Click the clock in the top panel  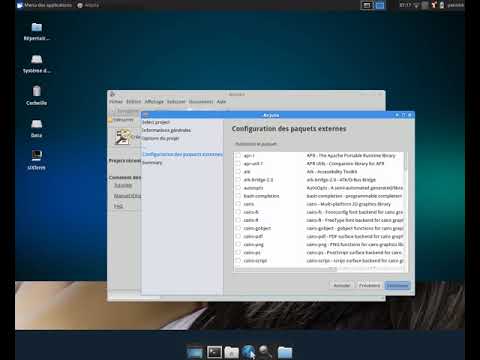405,5
